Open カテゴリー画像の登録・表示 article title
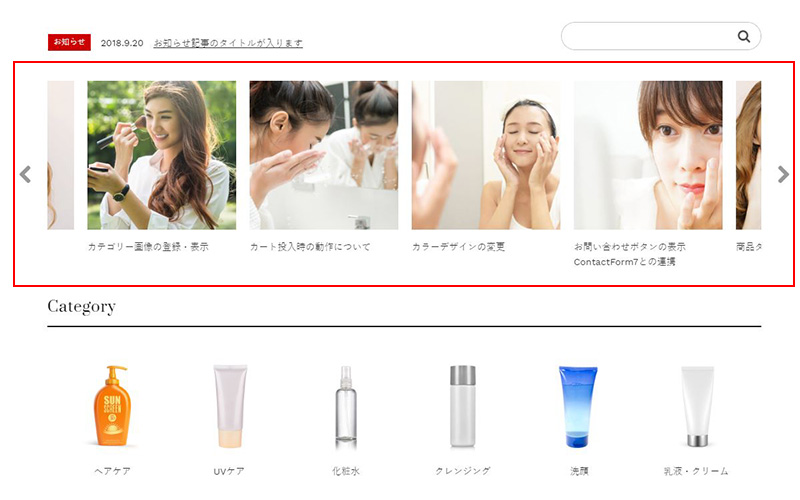The image size is (800, 500). pos(148,247)
